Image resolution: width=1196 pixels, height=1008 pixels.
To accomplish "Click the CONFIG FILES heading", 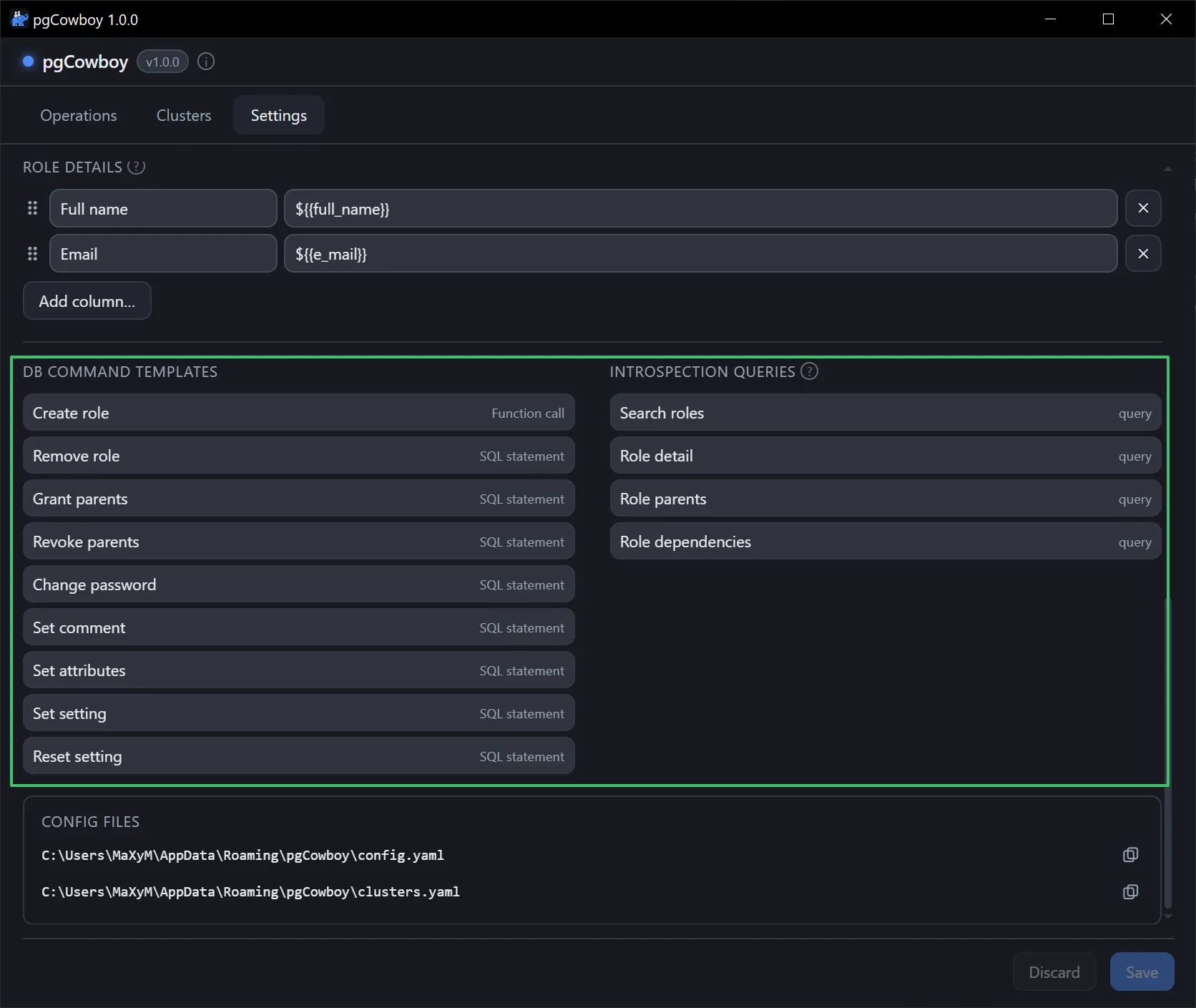I will pos(90,821).
